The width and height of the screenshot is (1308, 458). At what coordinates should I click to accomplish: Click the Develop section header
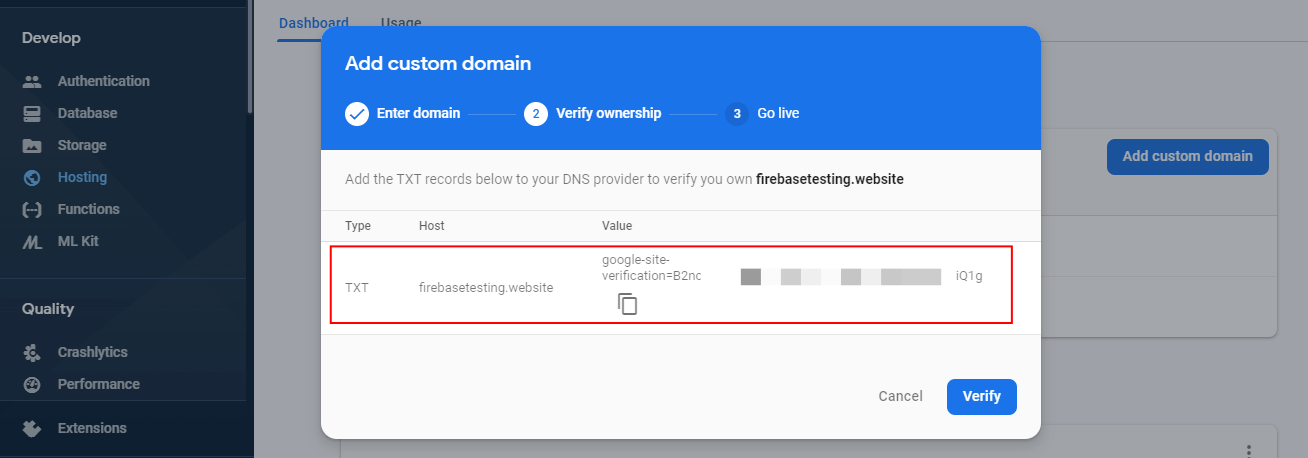tap(52, 38)
